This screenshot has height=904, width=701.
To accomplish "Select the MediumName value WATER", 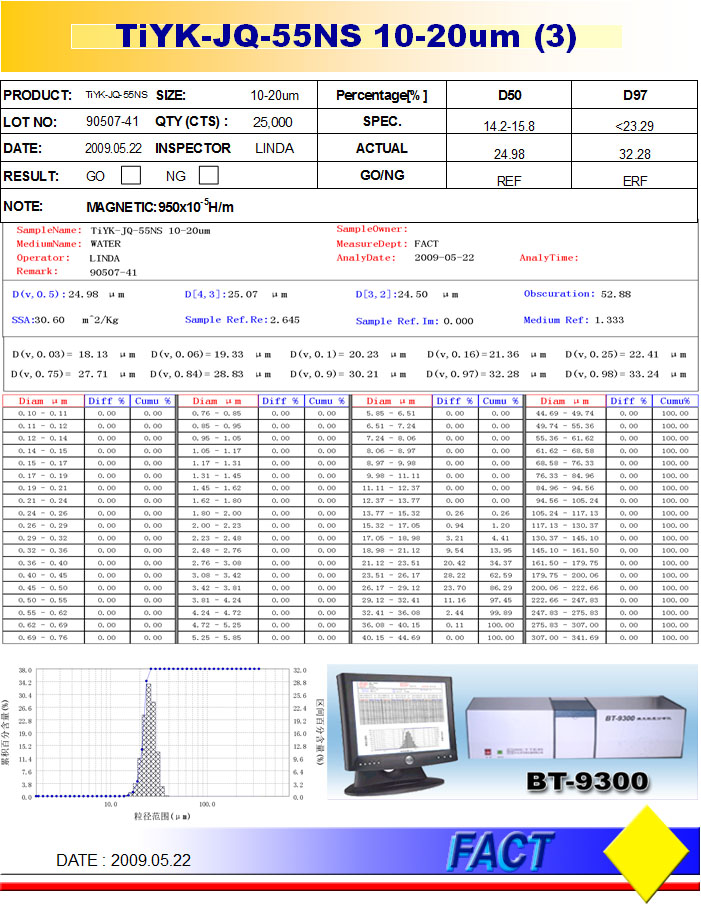I will pyautogui.click(x=105, y=244).
